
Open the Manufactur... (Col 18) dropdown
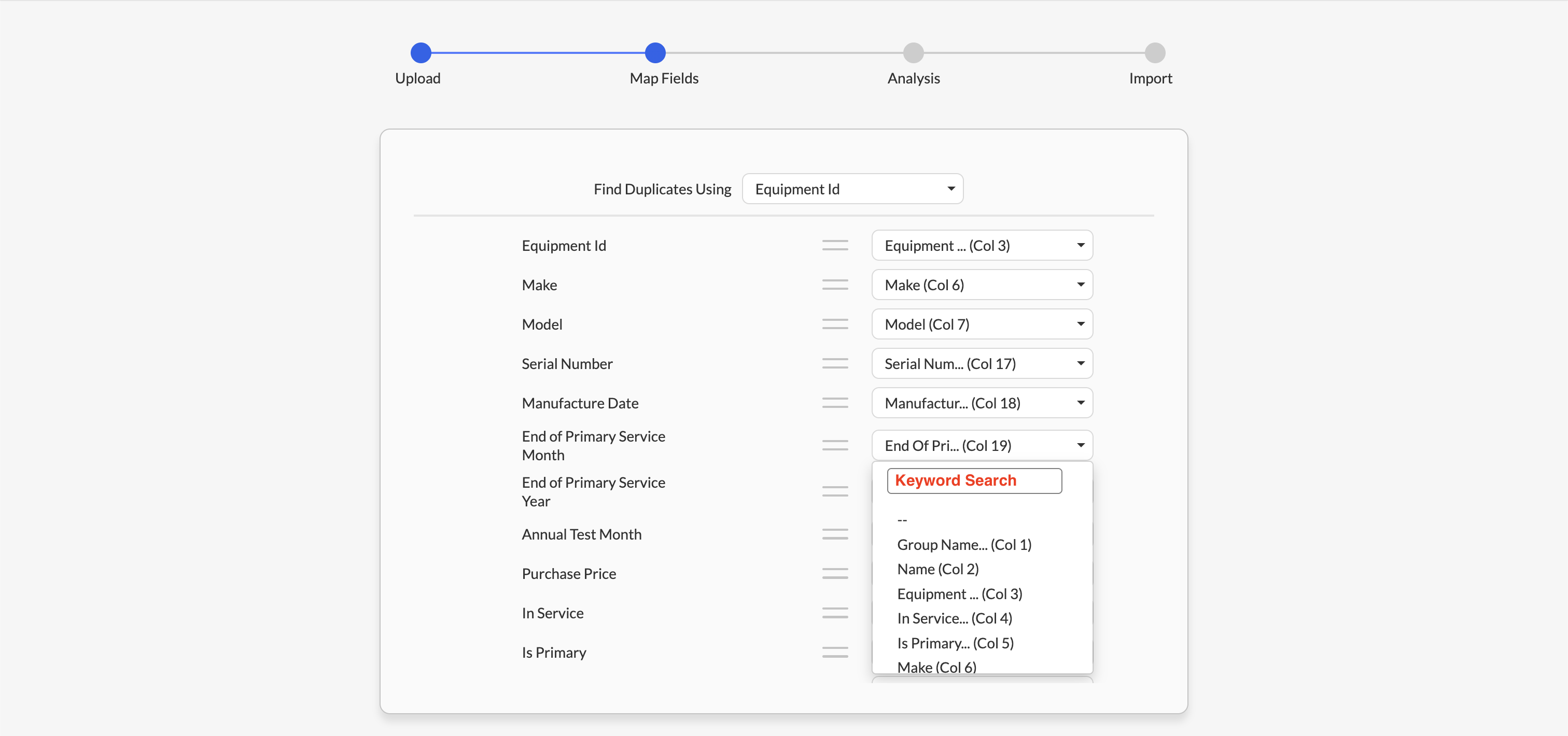coord(982,403)
